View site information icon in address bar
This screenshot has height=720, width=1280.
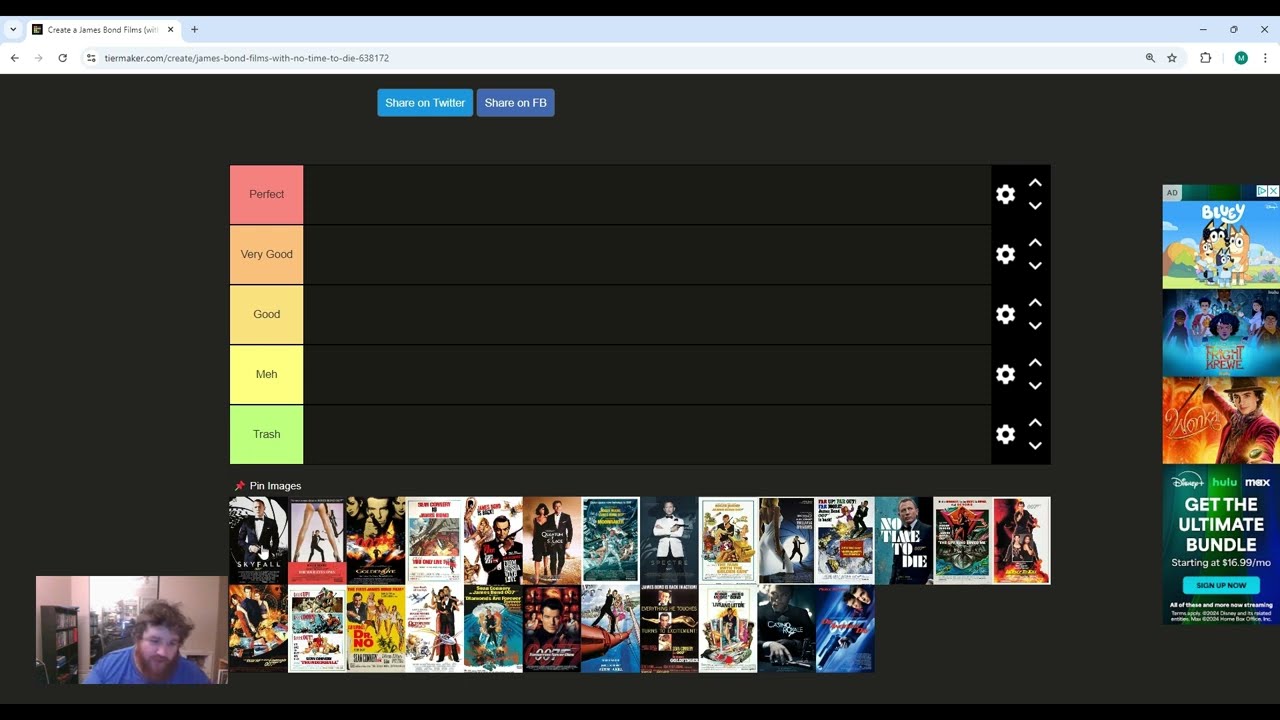[x=91, y=58]
